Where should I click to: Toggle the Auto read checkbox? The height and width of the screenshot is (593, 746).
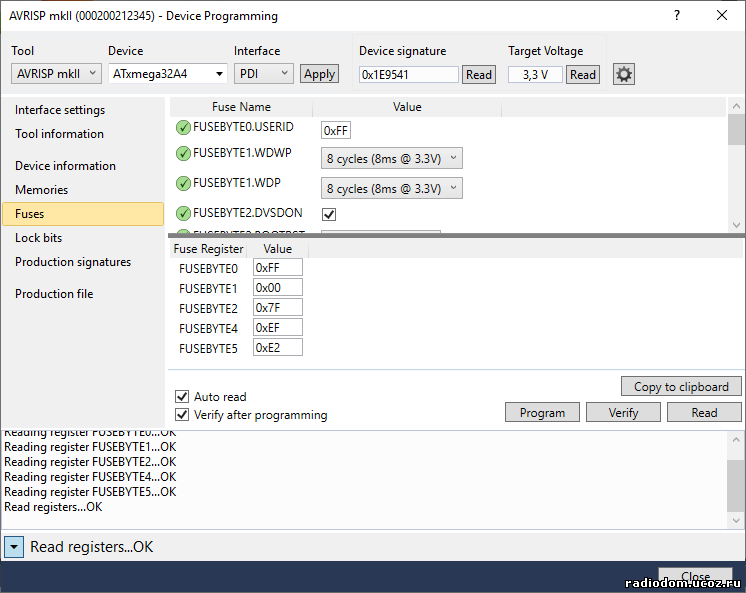click(182, 396)
